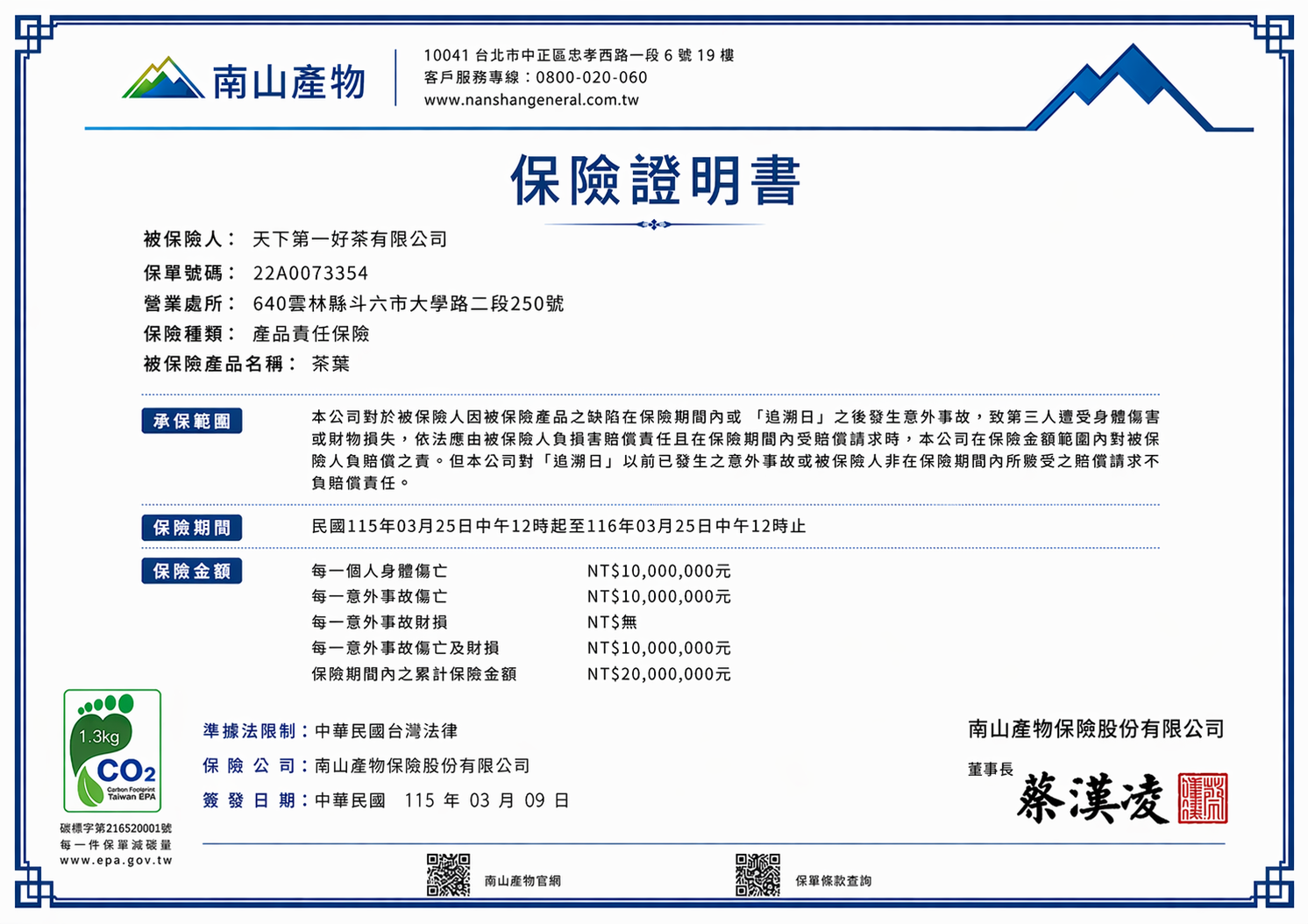
Task: Click the red company seal stamp
Action: coord(1203,798)
